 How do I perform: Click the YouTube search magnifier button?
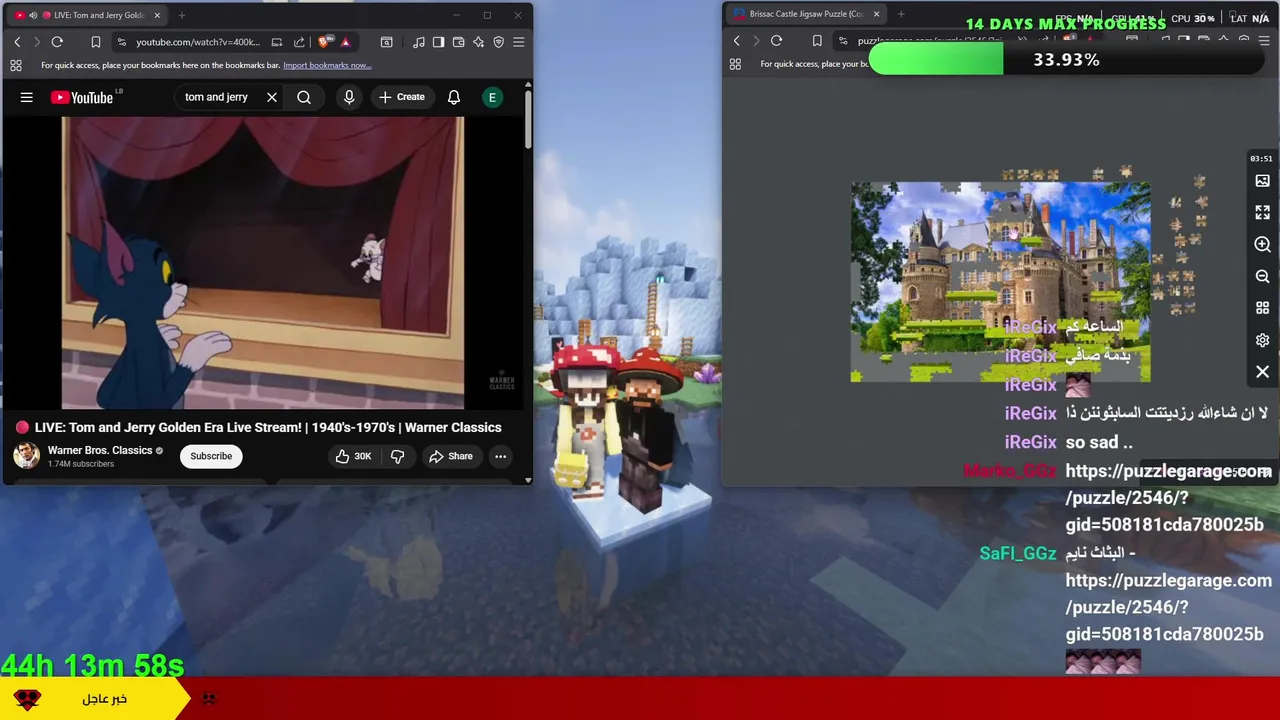[304, 97]
